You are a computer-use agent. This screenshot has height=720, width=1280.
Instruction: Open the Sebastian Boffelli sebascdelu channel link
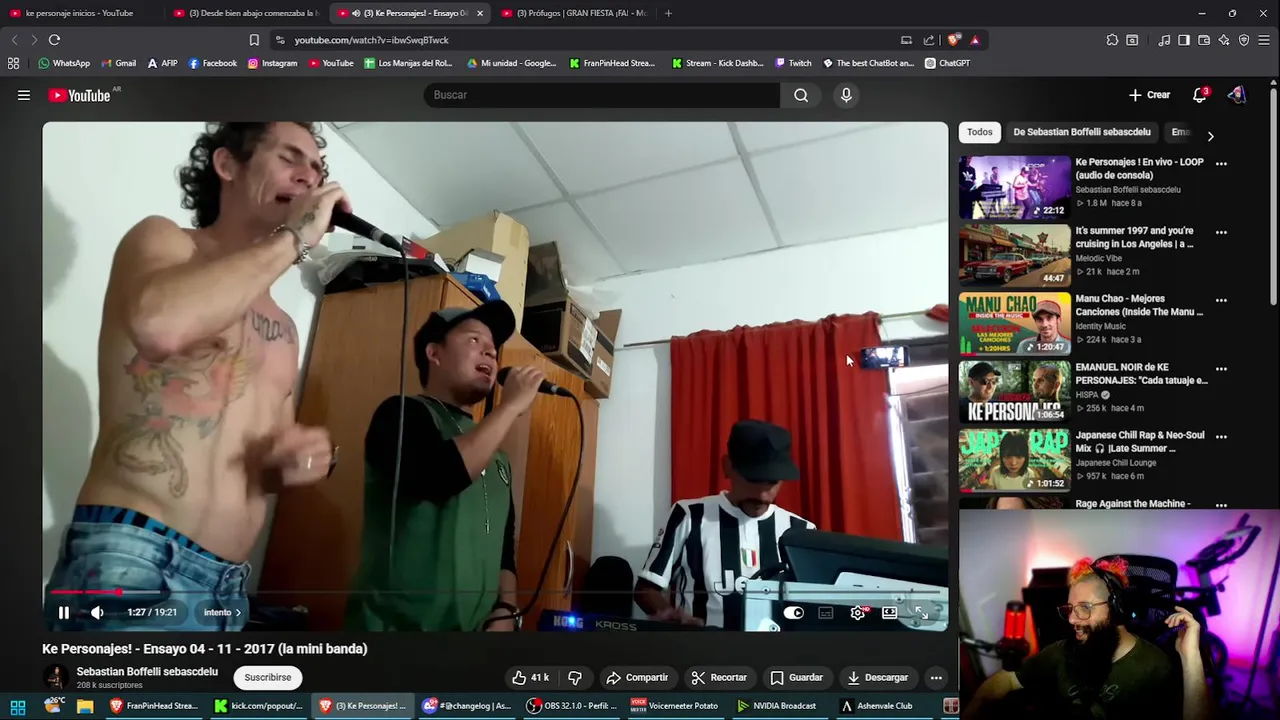[x=147, y=672]
